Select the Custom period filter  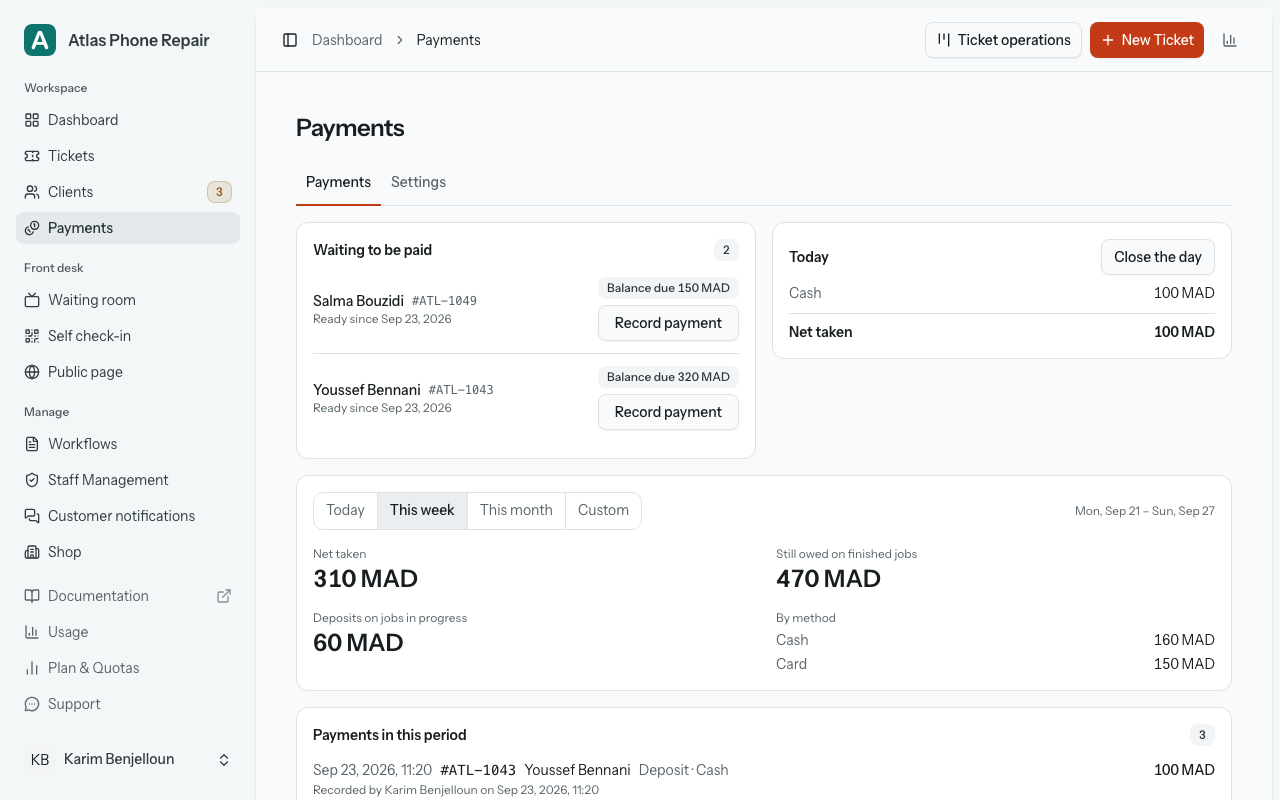[603, 510]
